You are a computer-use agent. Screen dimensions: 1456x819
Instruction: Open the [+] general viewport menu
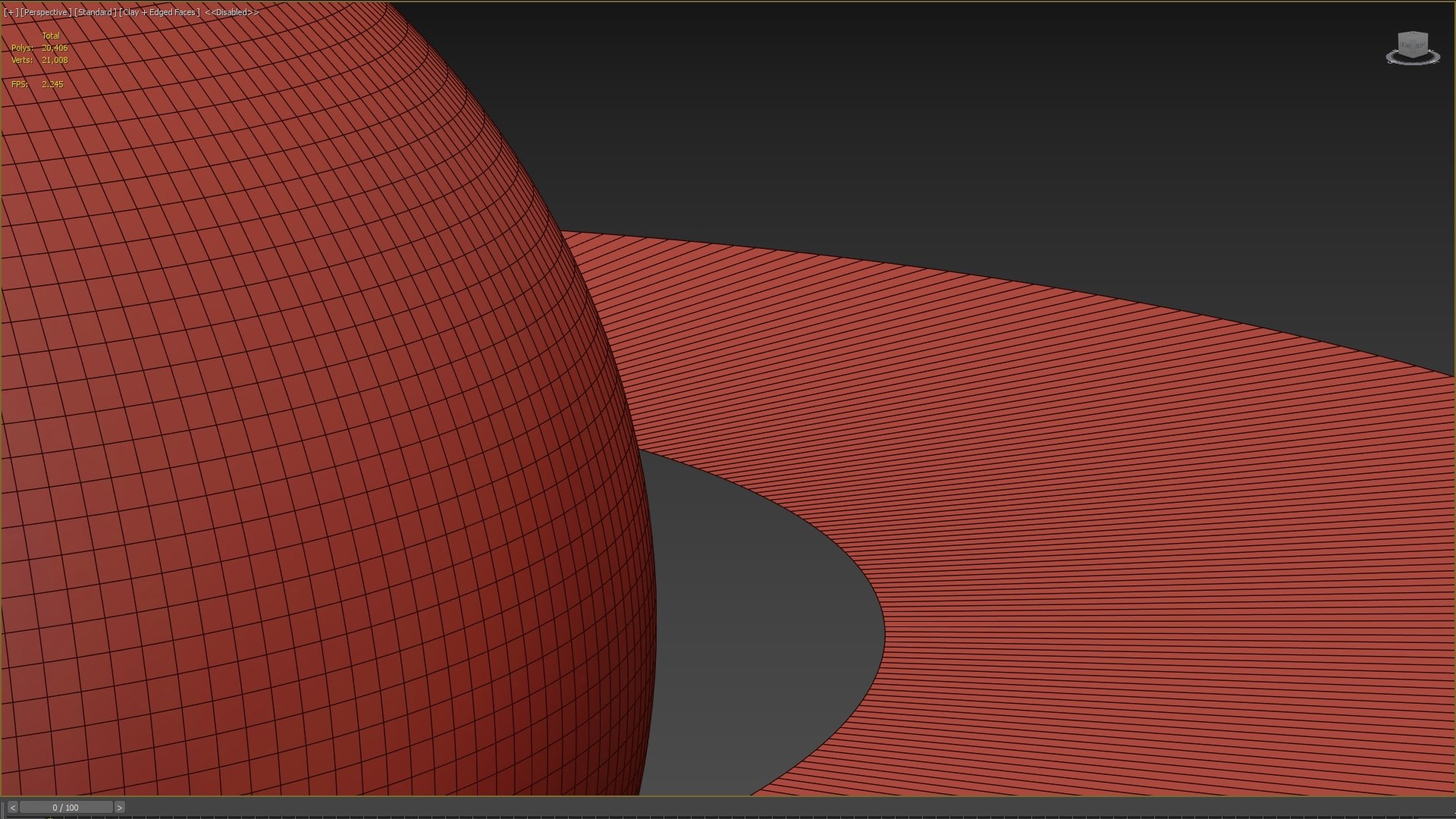click(11, 12)
